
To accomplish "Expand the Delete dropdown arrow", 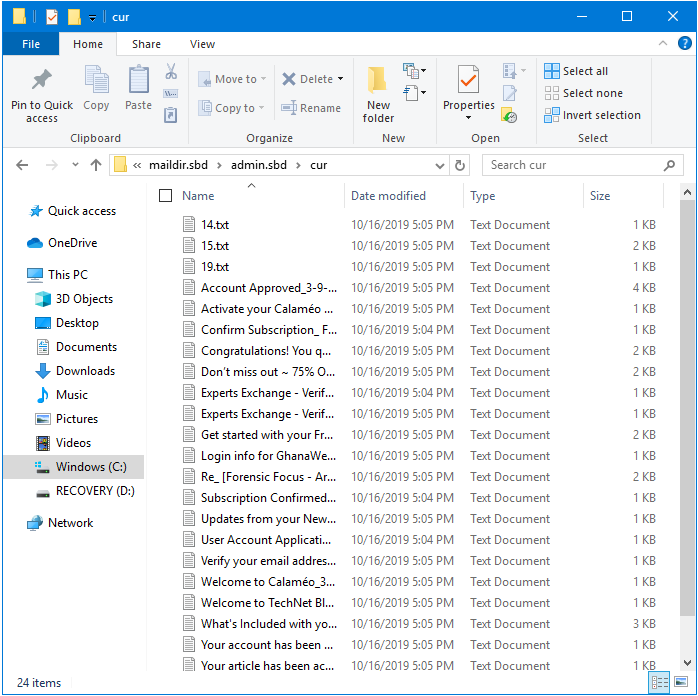I will coord(341,79).
